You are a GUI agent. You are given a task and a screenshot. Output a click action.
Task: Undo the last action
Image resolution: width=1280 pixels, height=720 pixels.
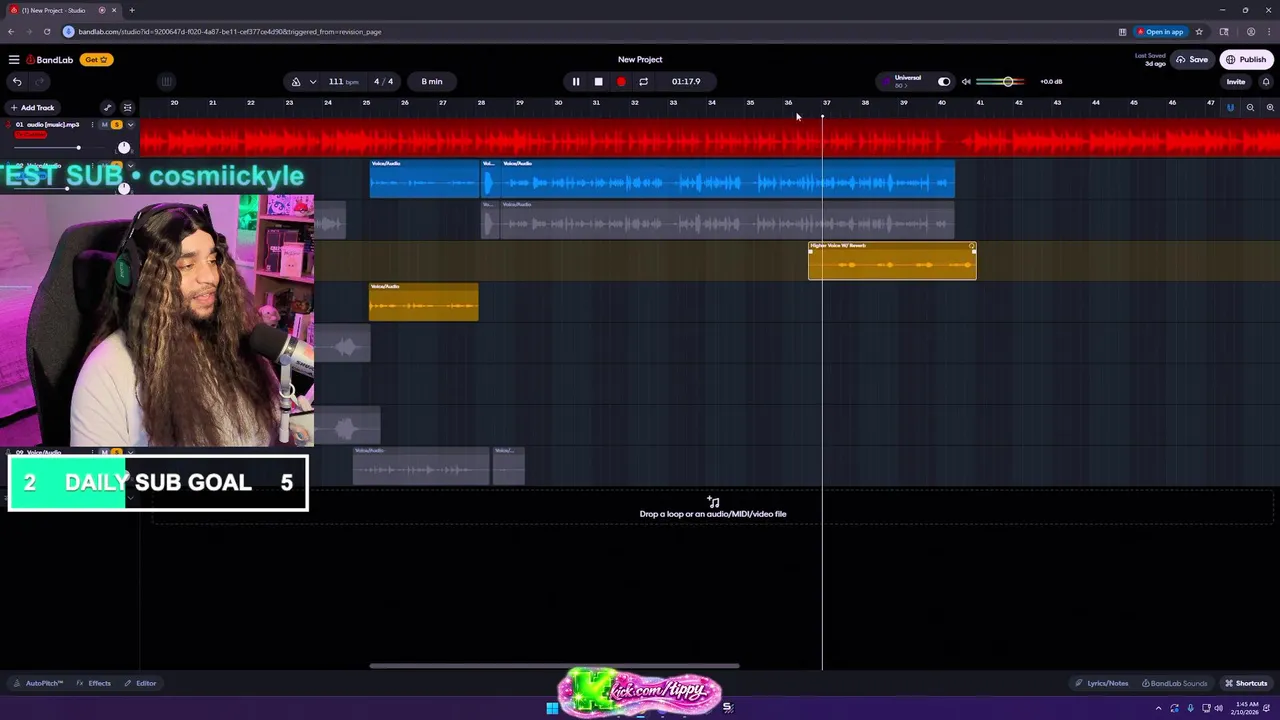[17, 82]
